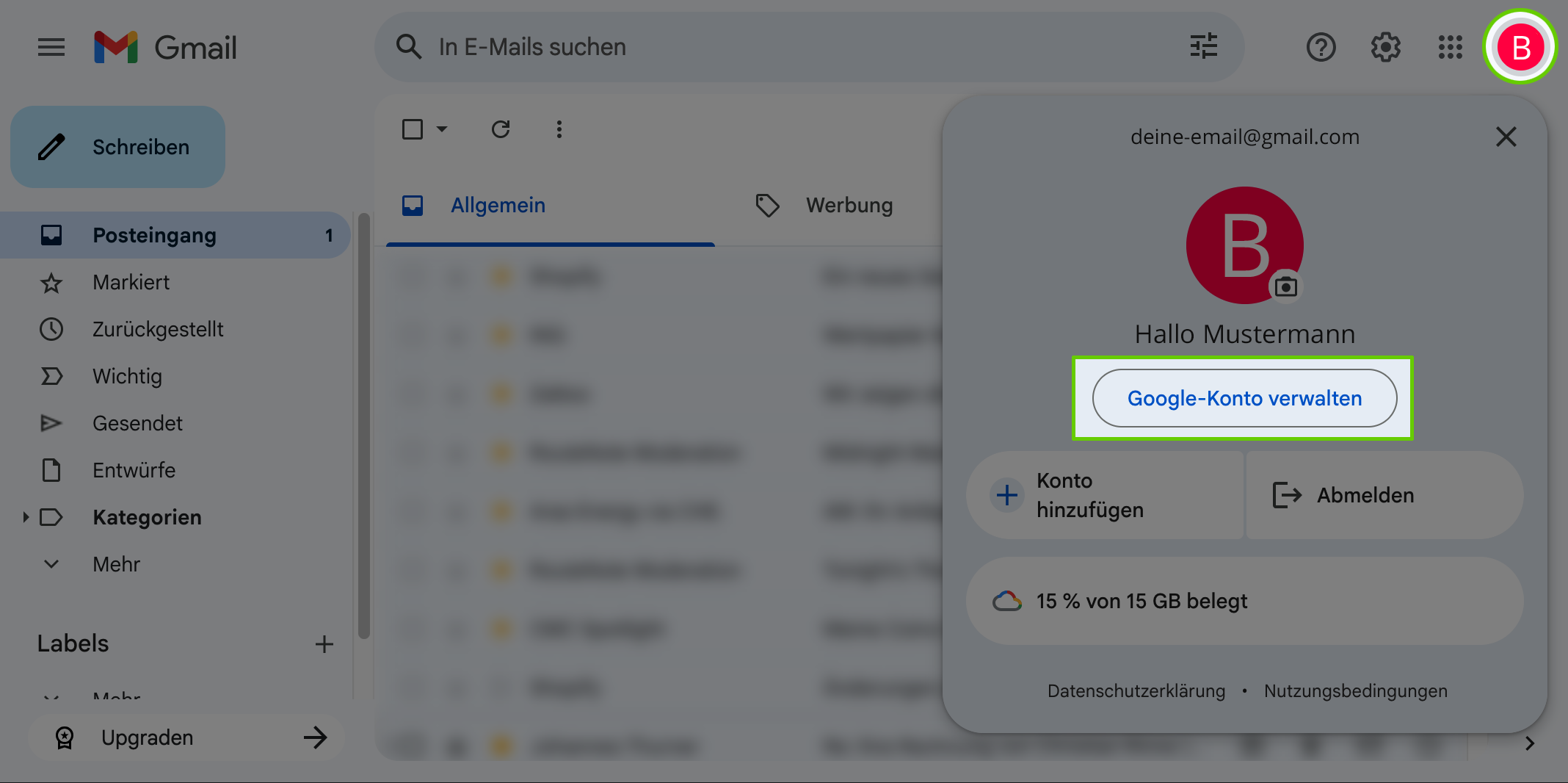Open the three-dot more options menu
The image size is (1568, 783).
pyautogui.click(x=559, y=129)
